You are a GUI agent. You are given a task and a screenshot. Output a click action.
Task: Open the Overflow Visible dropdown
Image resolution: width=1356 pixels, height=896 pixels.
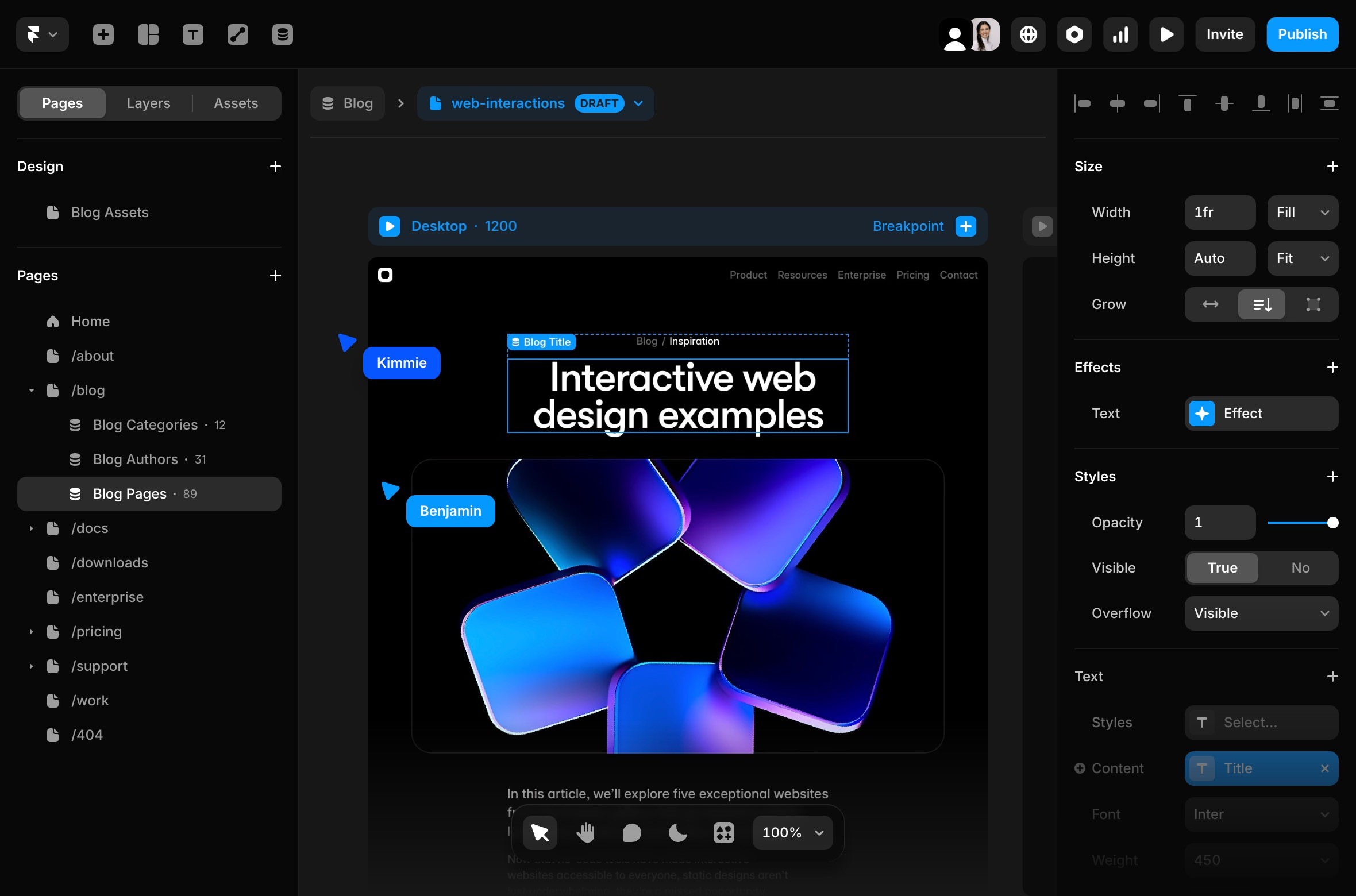tap(1261, 613)
